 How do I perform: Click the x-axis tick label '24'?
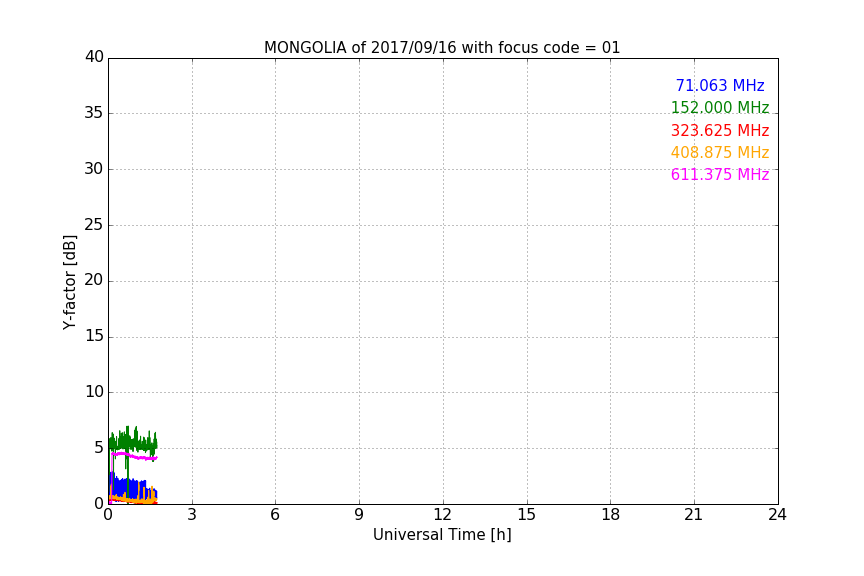(777, 515)
